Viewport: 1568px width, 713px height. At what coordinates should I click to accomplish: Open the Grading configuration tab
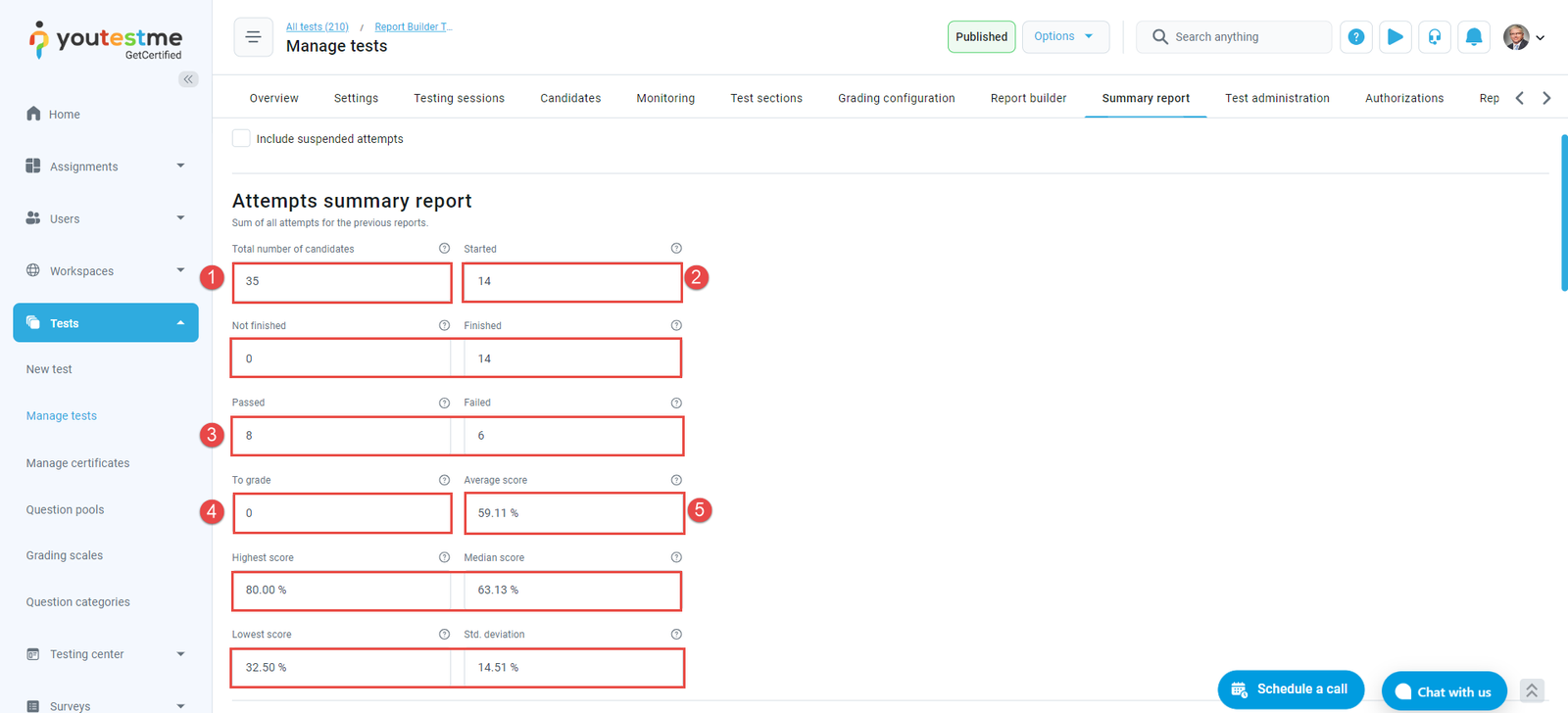[896, 98]
